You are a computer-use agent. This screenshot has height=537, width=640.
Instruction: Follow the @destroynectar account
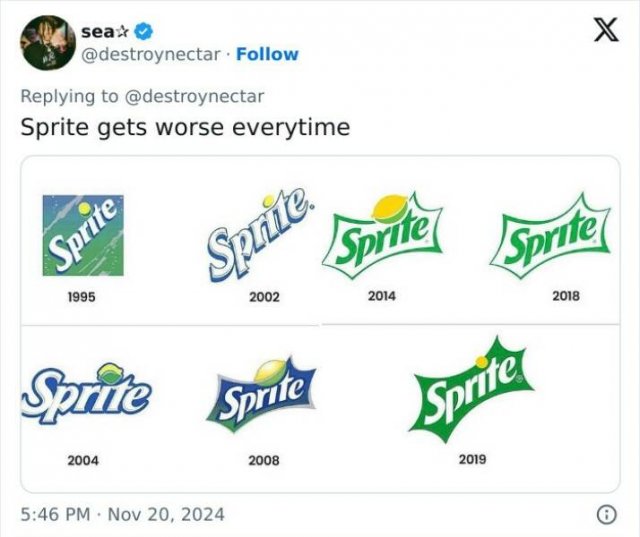click(x=266, y=54)
